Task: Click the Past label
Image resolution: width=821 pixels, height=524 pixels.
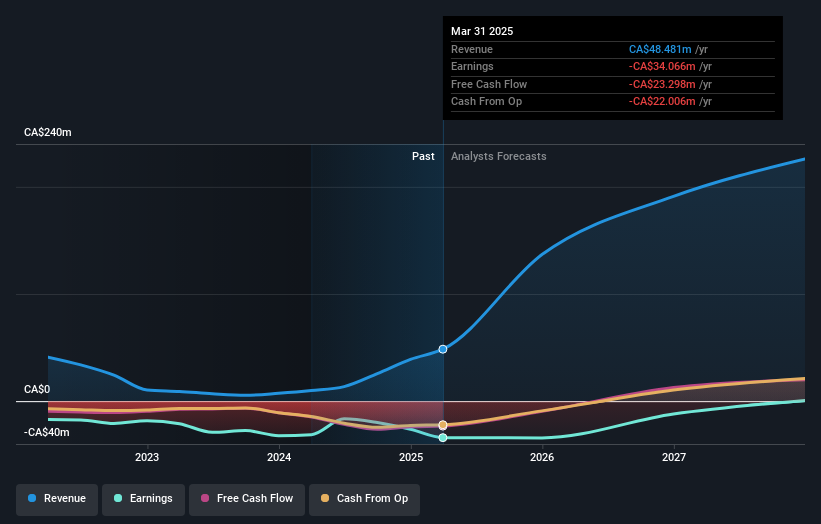Action: pyautogui.click(x=423, y=156)
